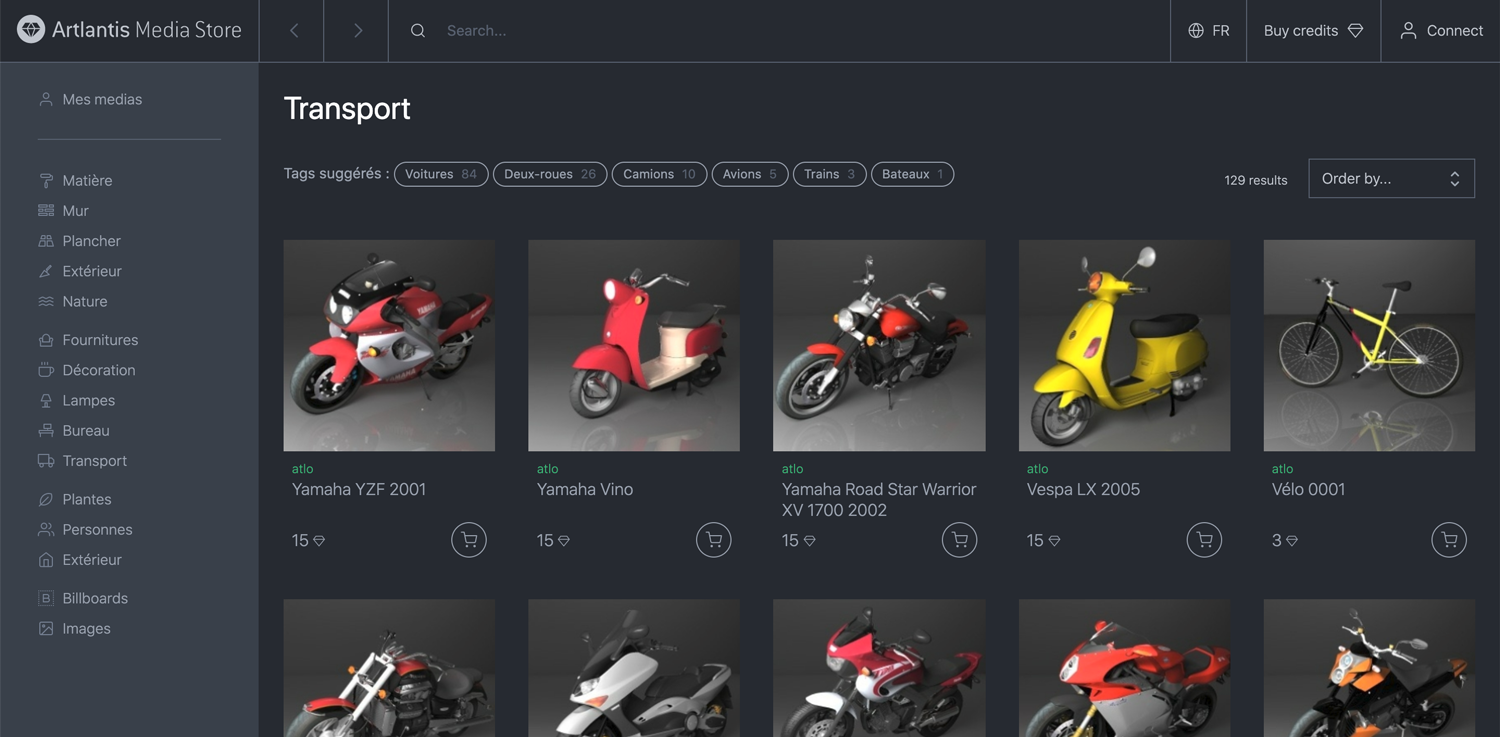The image size is (1500, 737).
Task: Click the Mur brick wall icon
Action: coord(46,211)
